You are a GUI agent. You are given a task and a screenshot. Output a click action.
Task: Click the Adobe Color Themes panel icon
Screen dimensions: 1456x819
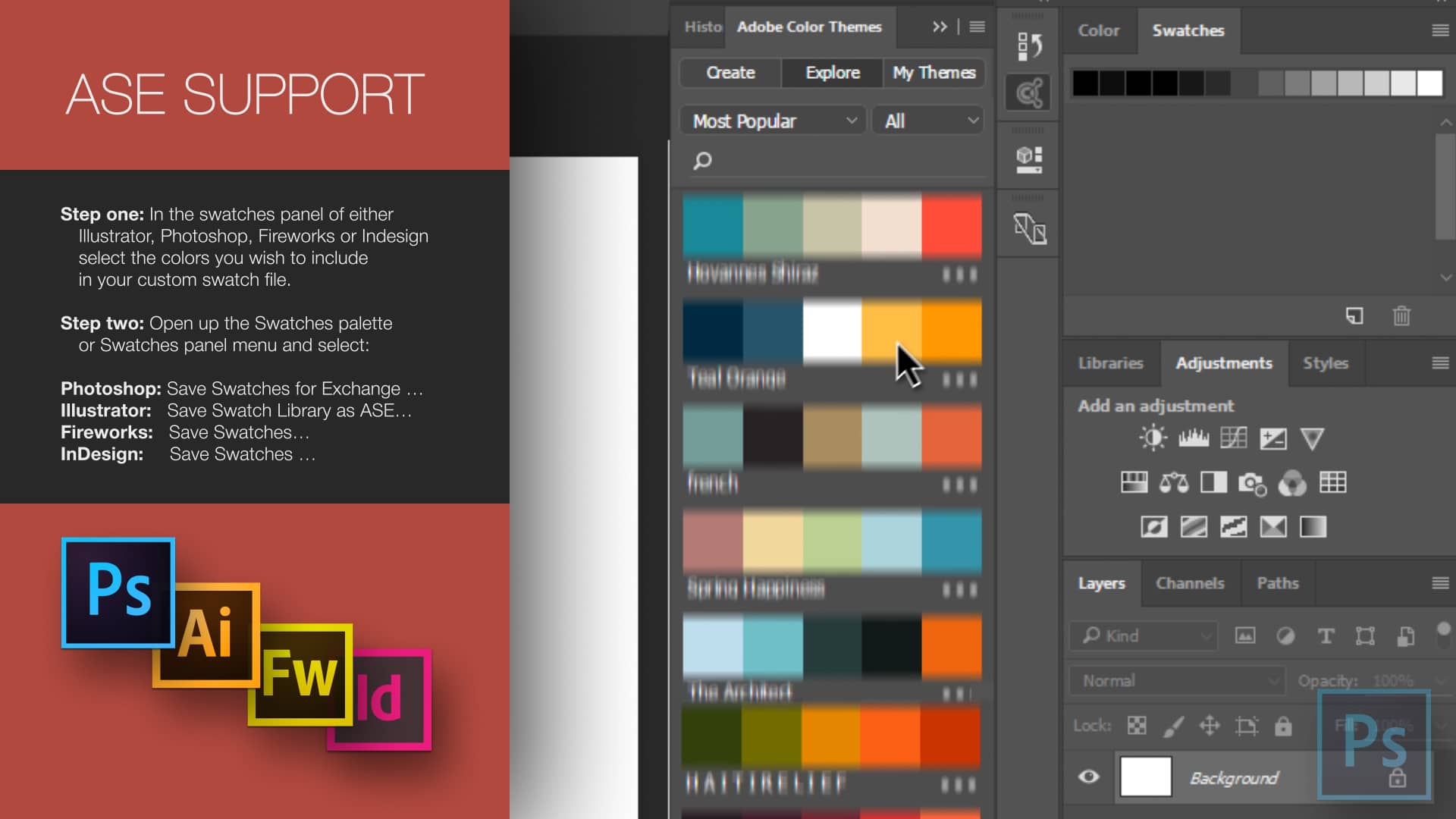click(1028, 91)
